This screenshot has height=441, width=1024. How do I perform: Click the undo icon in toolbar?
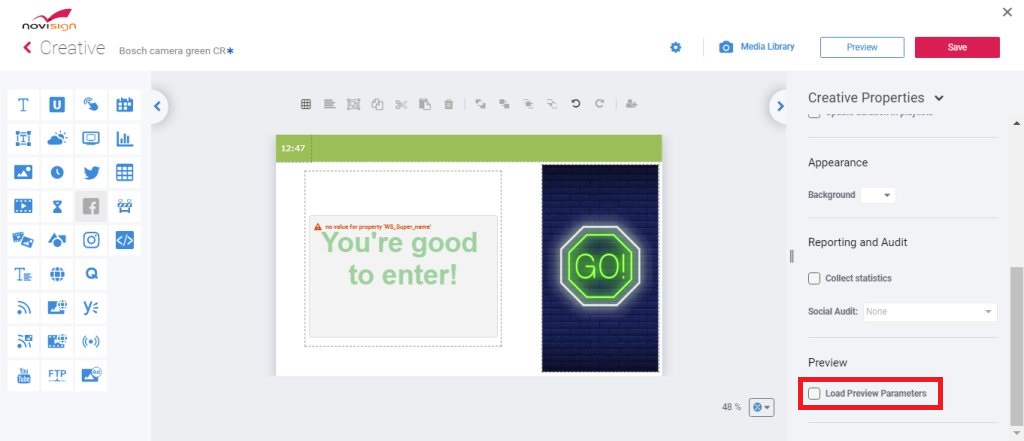(x=575, y=103)
